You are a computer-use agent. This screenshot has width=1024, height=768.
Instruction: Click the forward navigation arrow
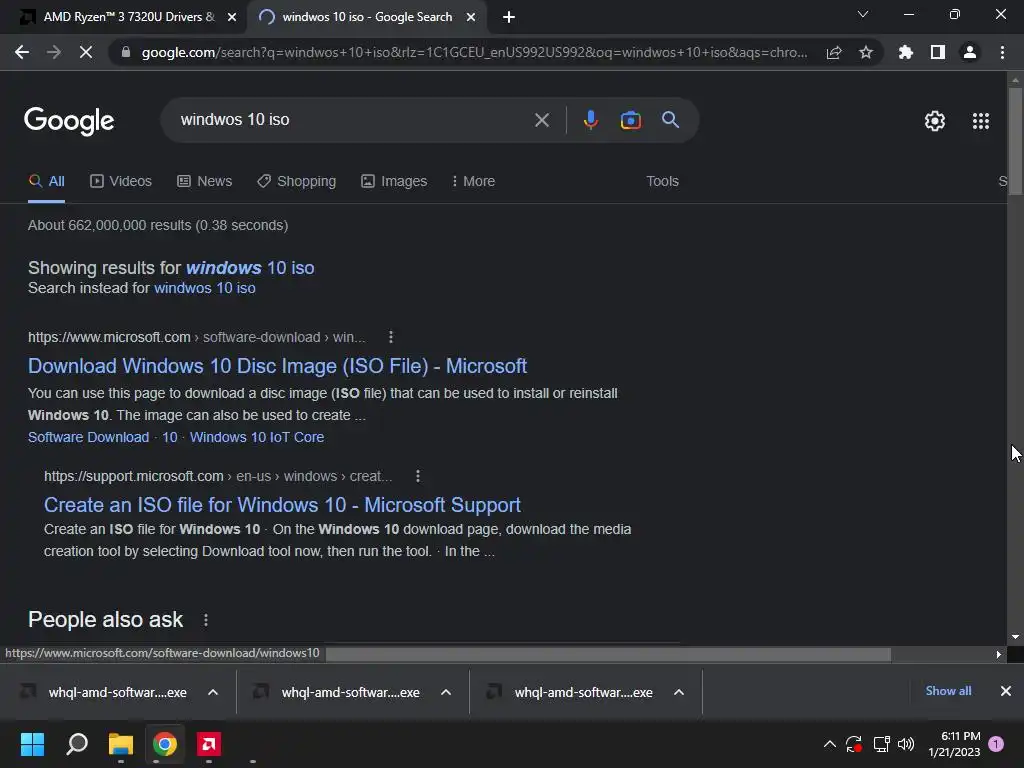click(54, 52)
